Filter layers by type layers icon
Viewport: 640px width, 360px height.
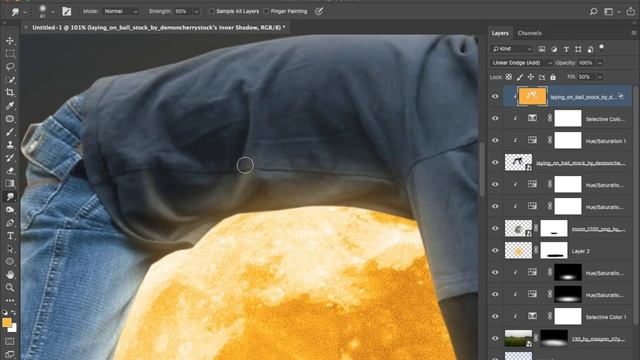tap(566, 49)
